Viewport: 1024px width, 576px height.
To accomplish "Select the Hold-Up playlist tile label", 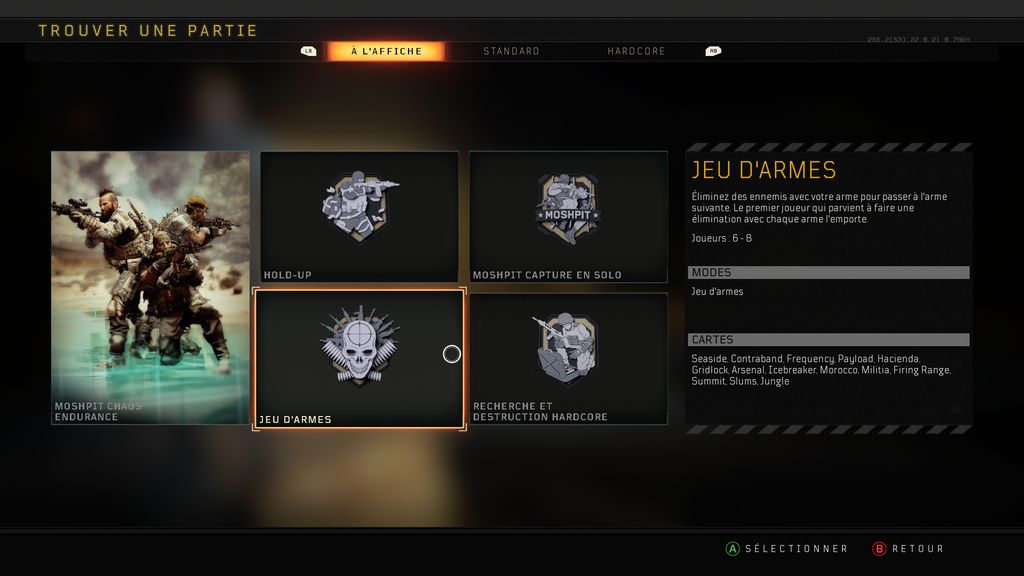I will 287,275.
